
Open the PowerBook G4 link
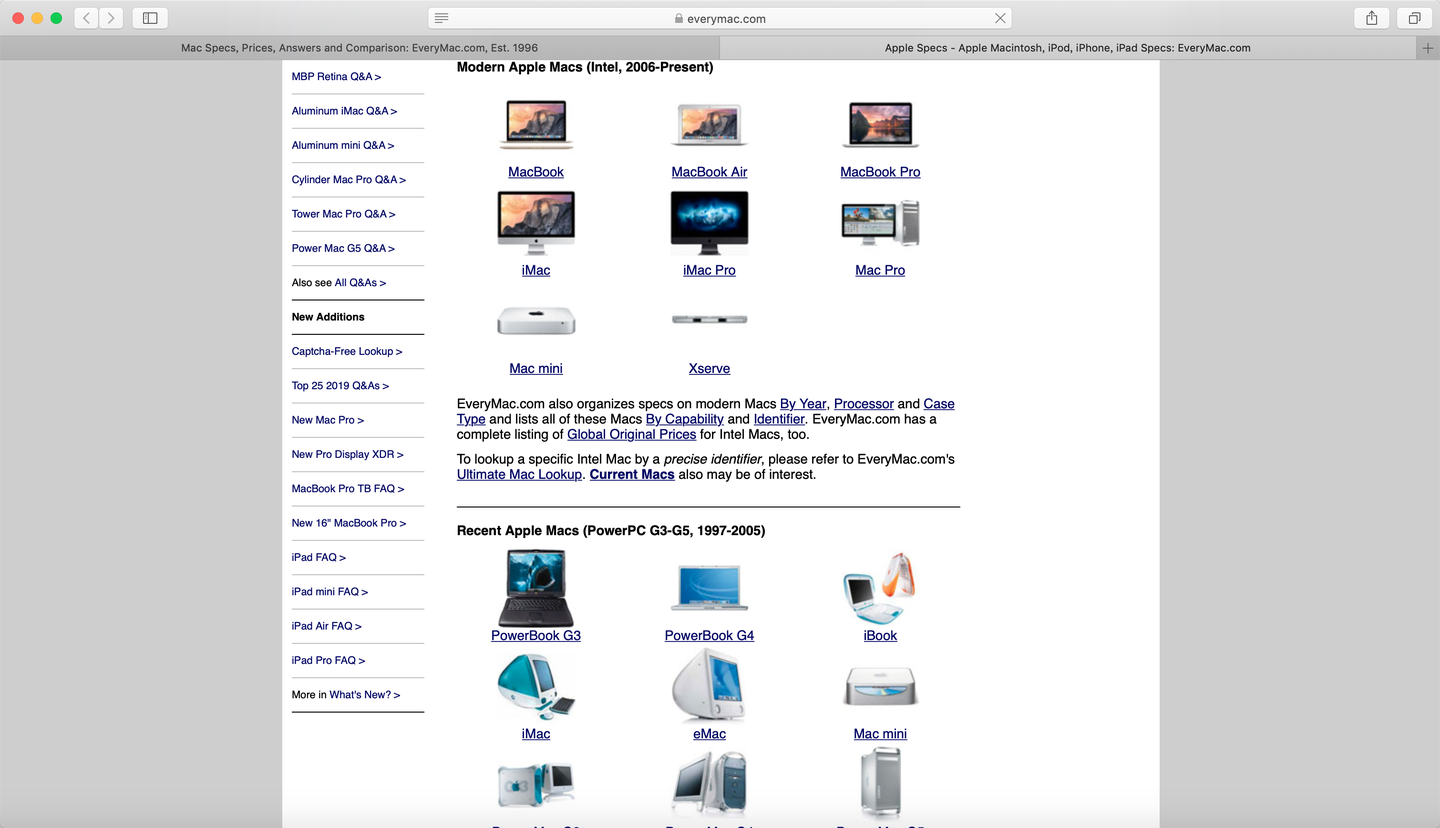pyautogui.click(x=709, y=635)
